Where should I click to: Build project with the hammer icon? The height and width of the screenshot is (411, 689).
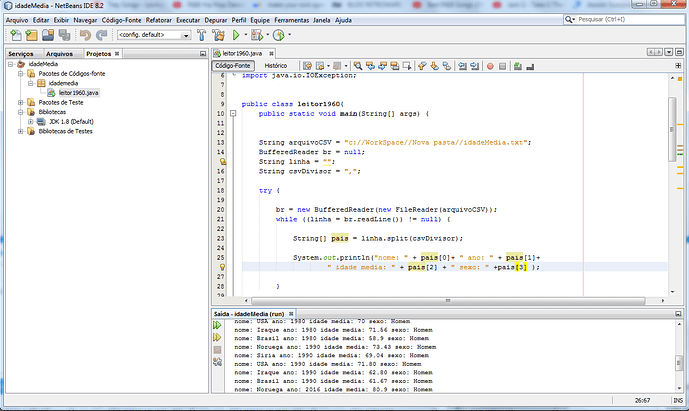(202, 35)
